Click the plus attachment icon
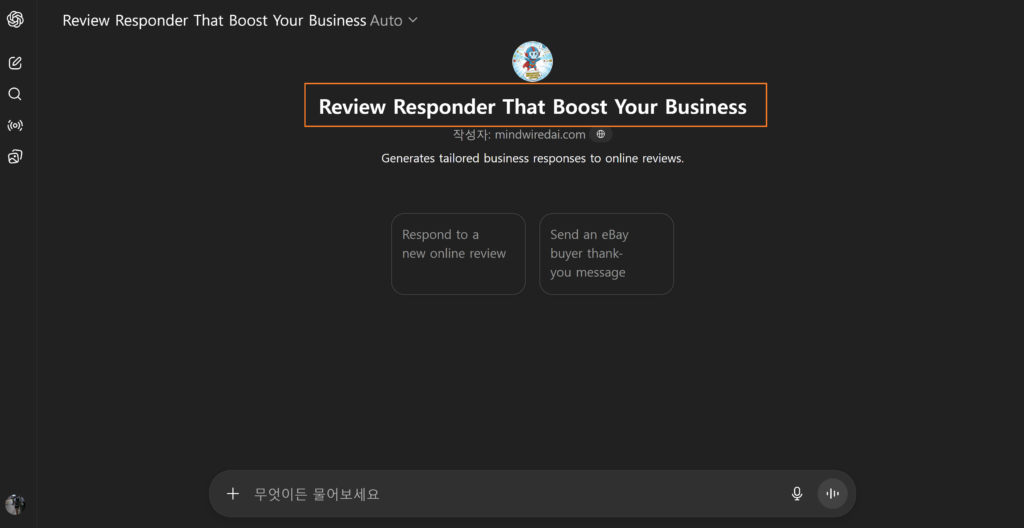 (x=232, y=493)
